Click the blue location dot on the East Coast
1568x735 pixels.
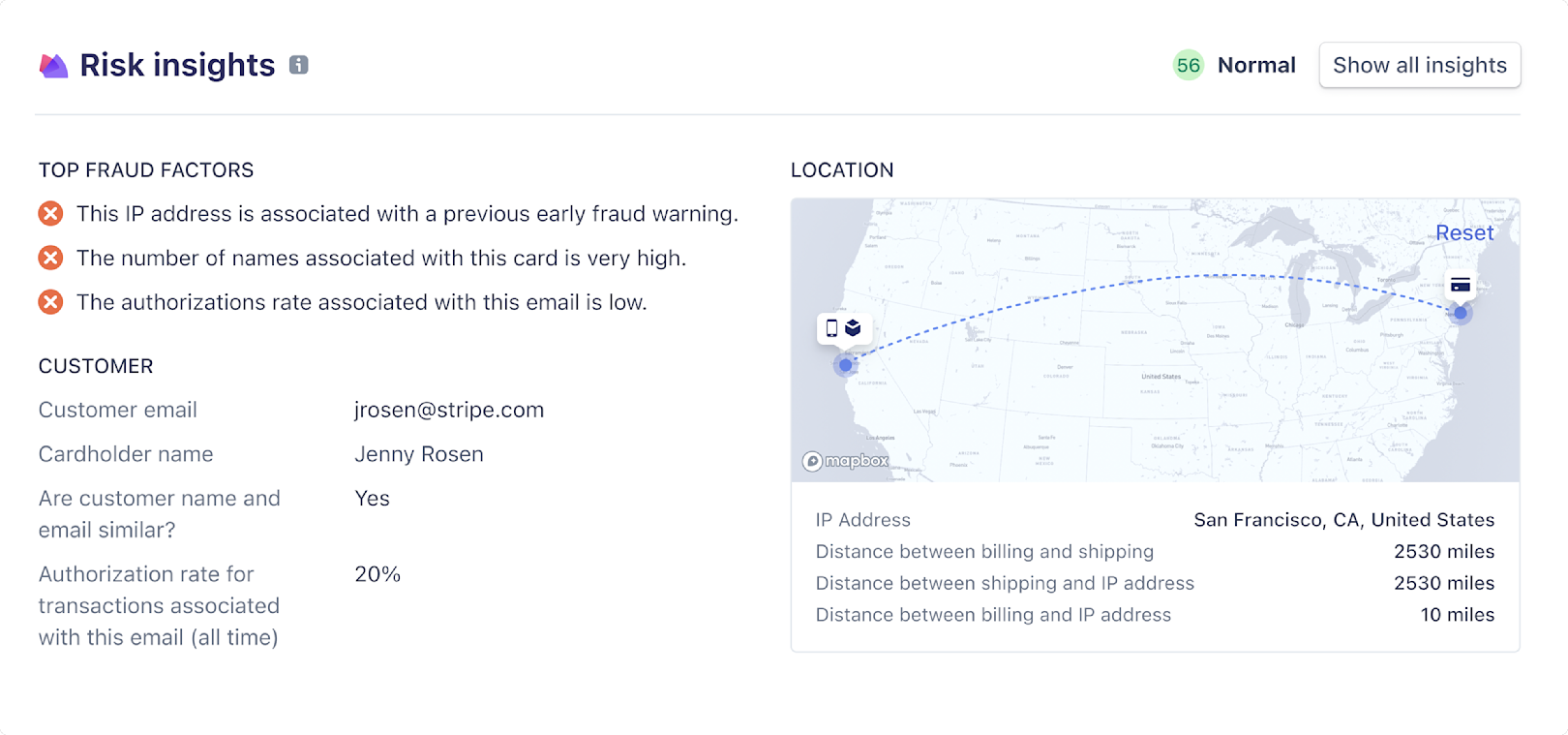[x=1461, y=313]
